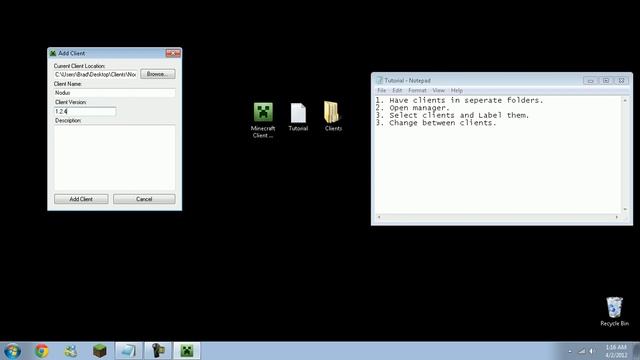Click the line 'Change between clients.'
This screenshot has width=640, height=360.
442,123
